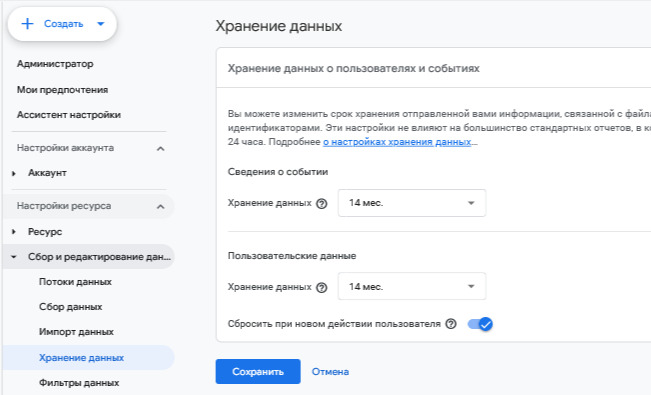Open Ассистент настройки menu item

(69, 115)
